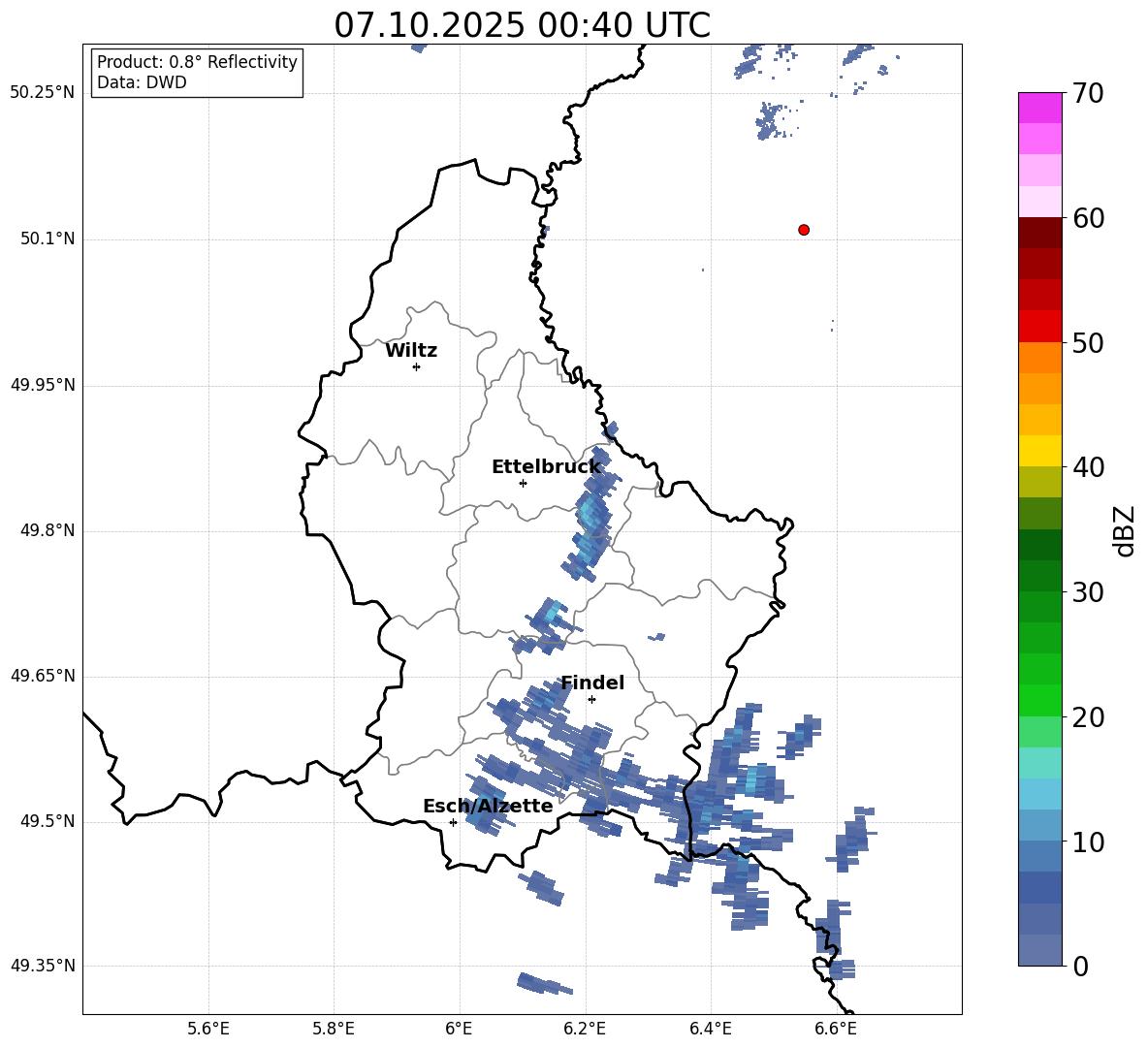Viewport: 1148px width, 1048px height.
Task: Click the 5.8°E longitude label
Action: click(x=334, y=1029)
